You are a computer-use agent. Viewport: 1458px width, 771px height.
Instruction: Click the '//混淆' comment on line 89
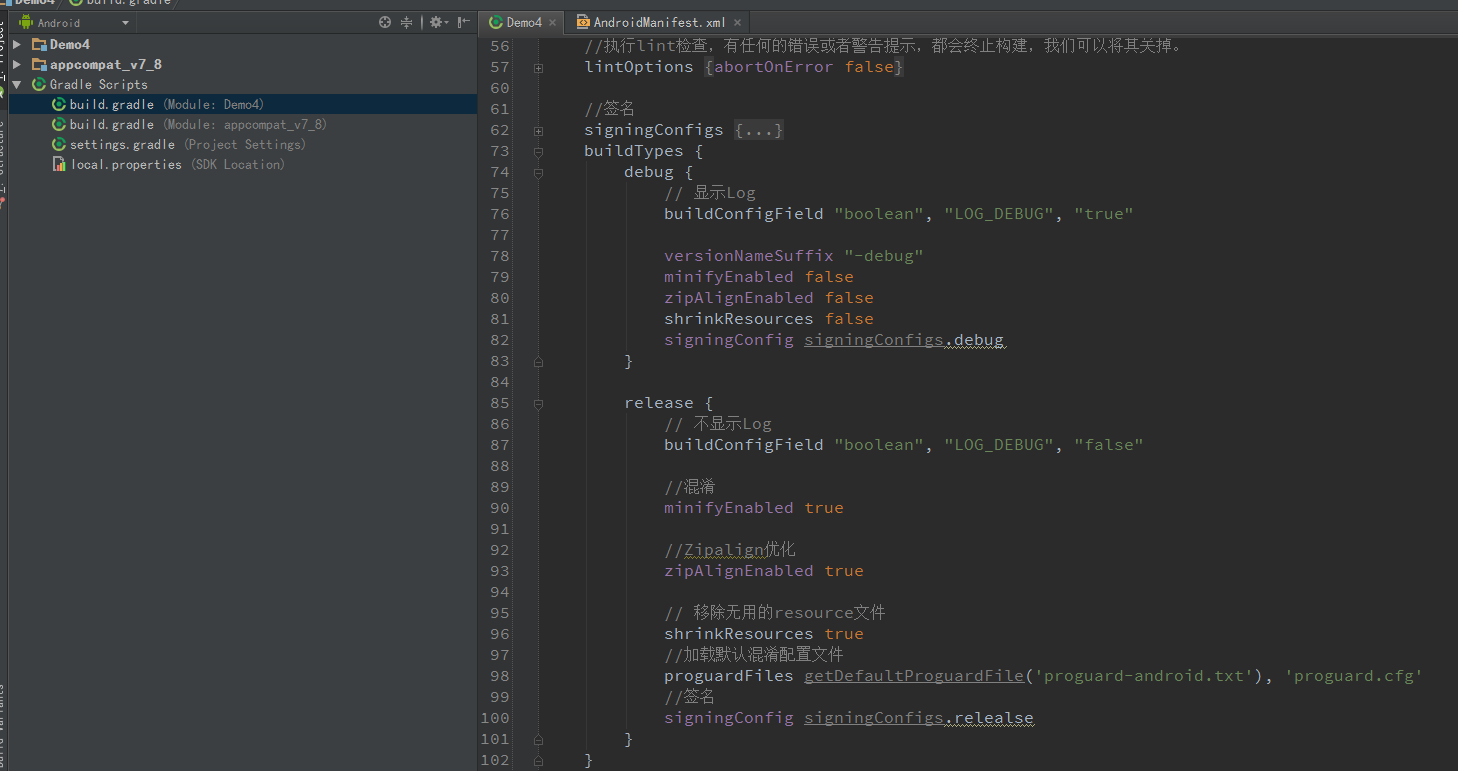pyautogui.click(x=690, y=487)
